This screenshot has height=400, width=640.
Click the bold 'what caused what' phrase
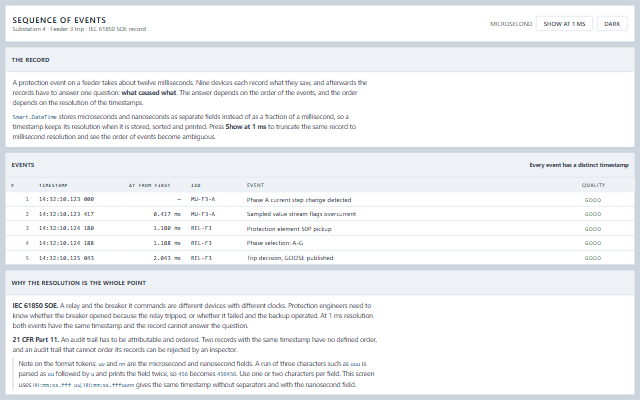pos(149,93)
